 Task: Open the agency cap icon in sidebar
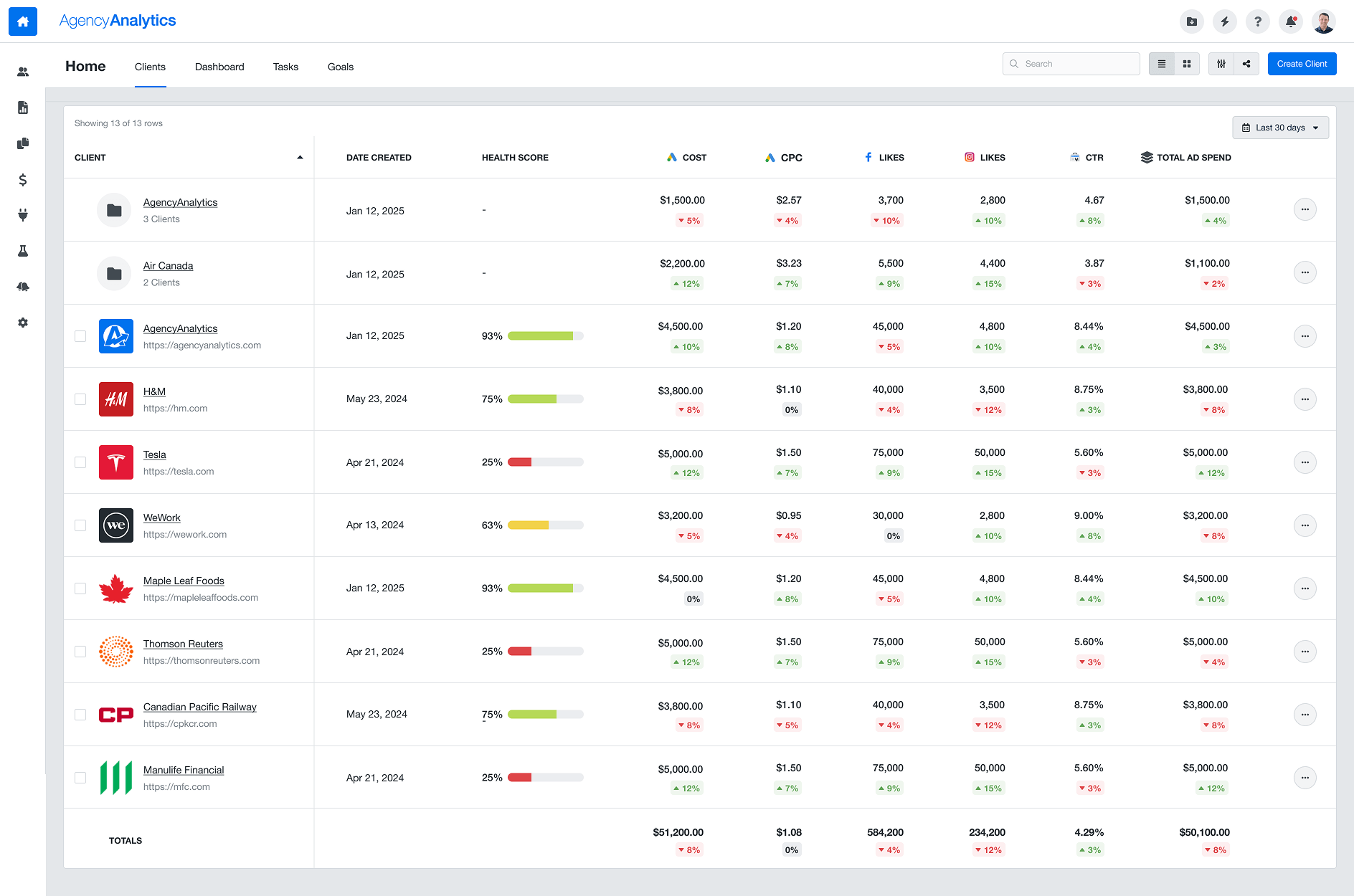pyautogui.click(x=23, y=287)
